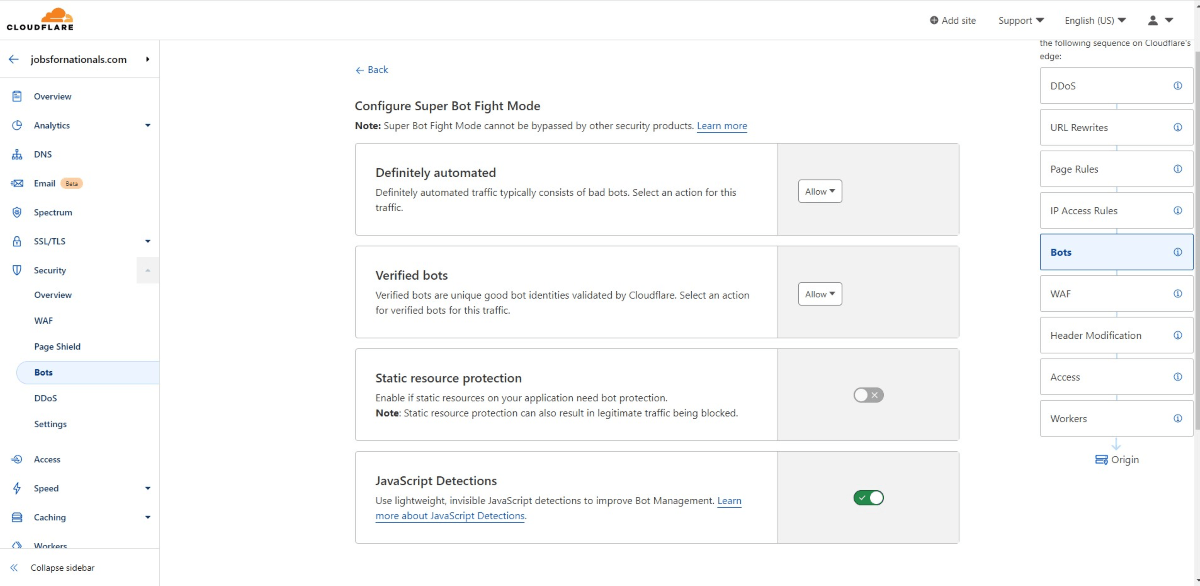Screen dimensions: 1200x586
Task: Click the Page Rules sequence box
Action: [x=1116, y=169]
